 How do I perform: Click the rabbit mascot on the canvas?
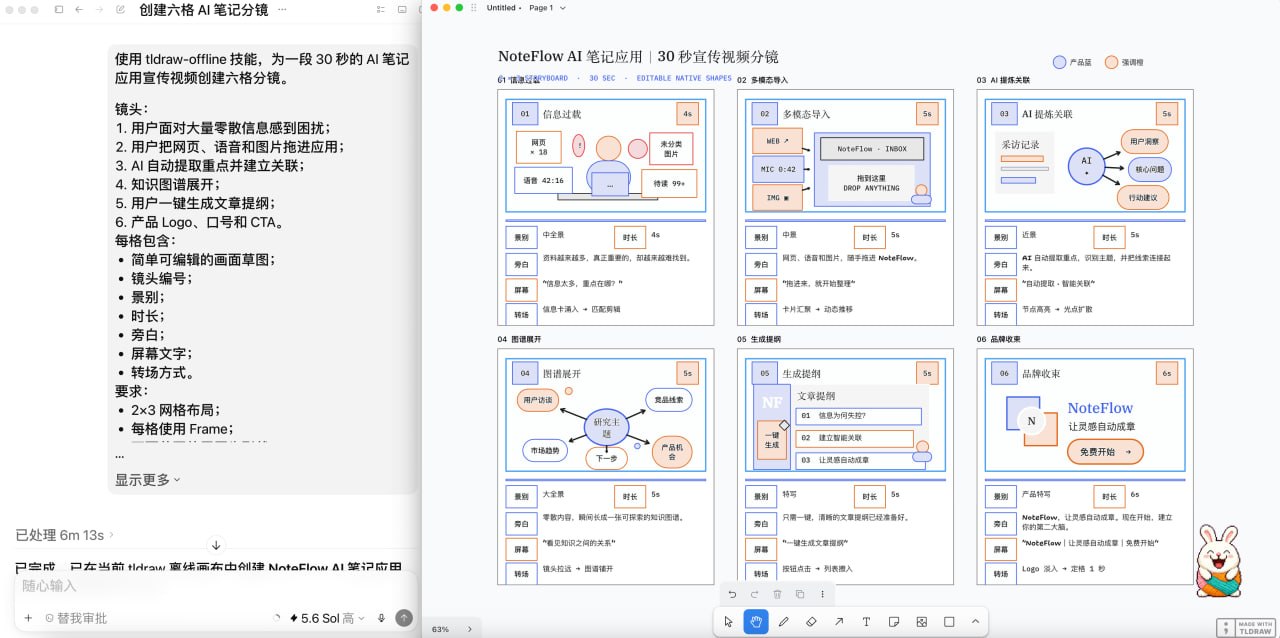pos(1219,560)
